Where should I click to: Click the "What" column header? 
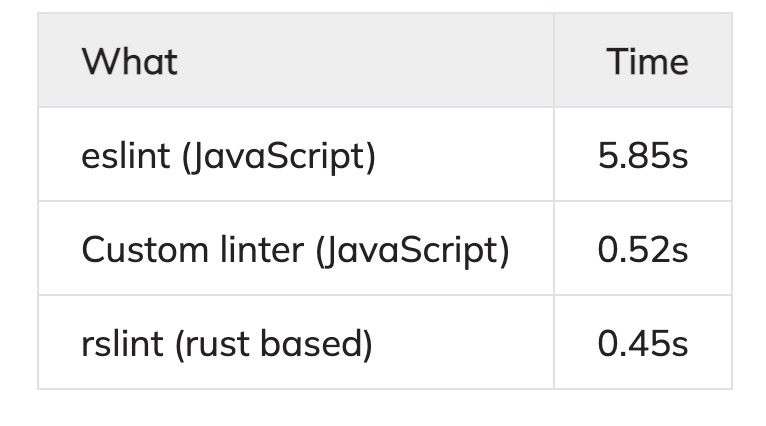pos(130,62)
